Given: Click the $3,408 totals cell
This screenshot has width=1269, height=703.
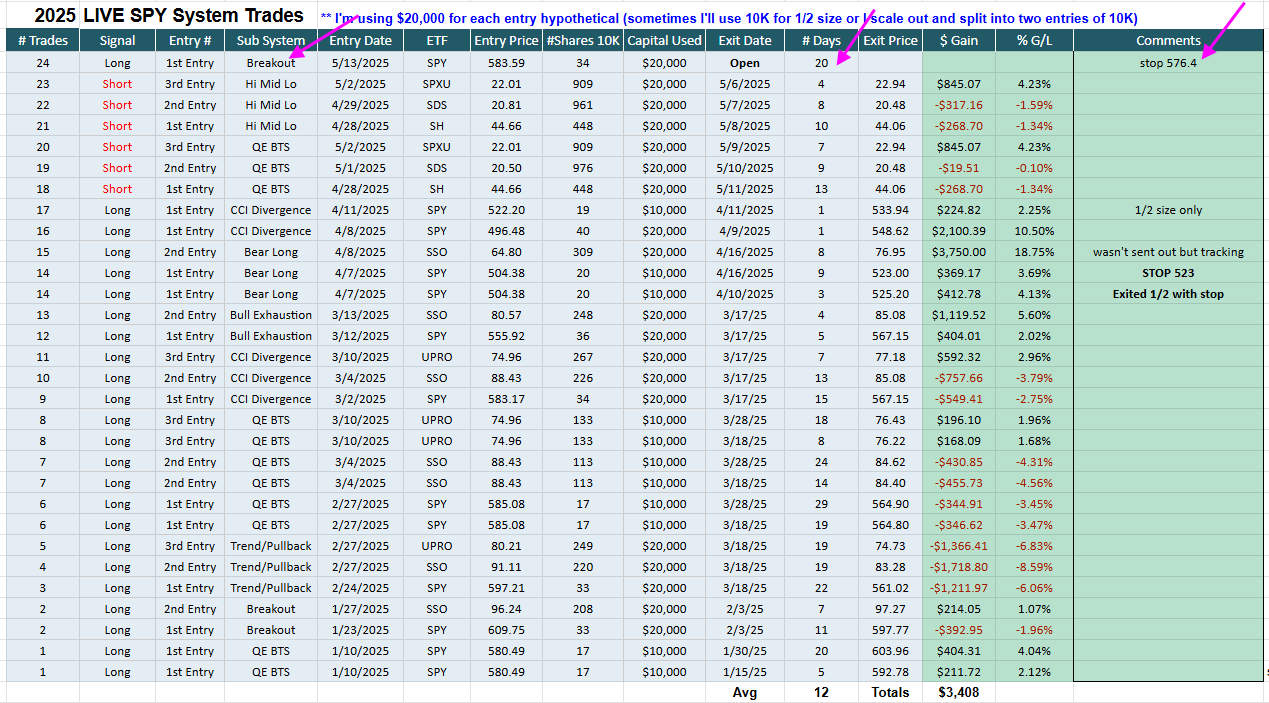Looking at the screenshot, I should click(x=959, y=692).
